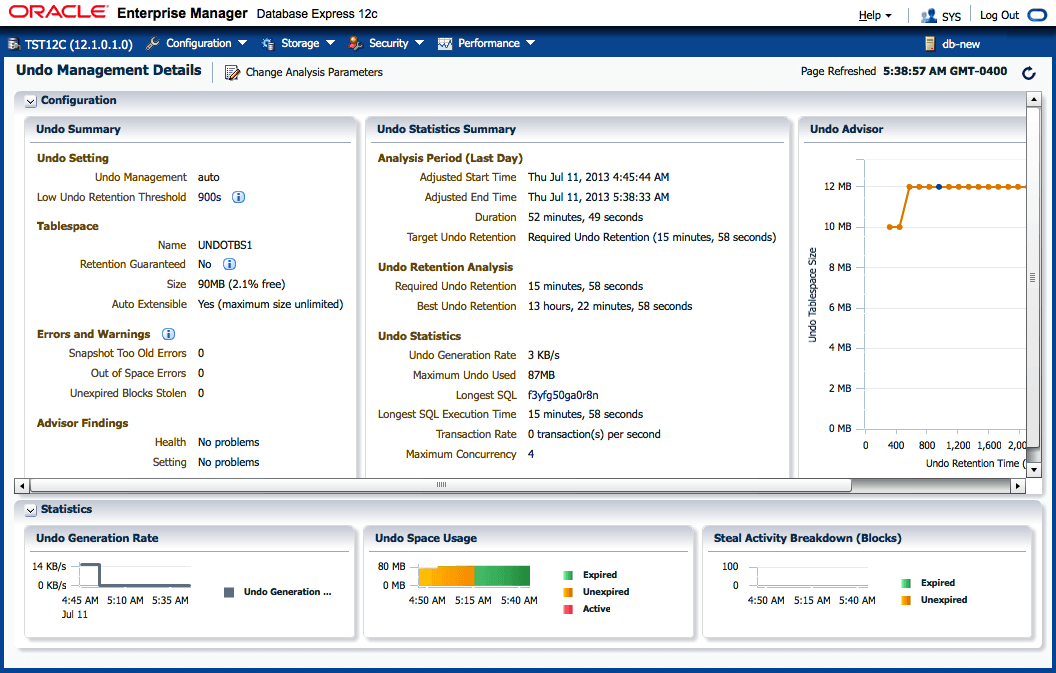Click the Log Out link
This screenshot has width=1056, height=673.
coord(999,15)
